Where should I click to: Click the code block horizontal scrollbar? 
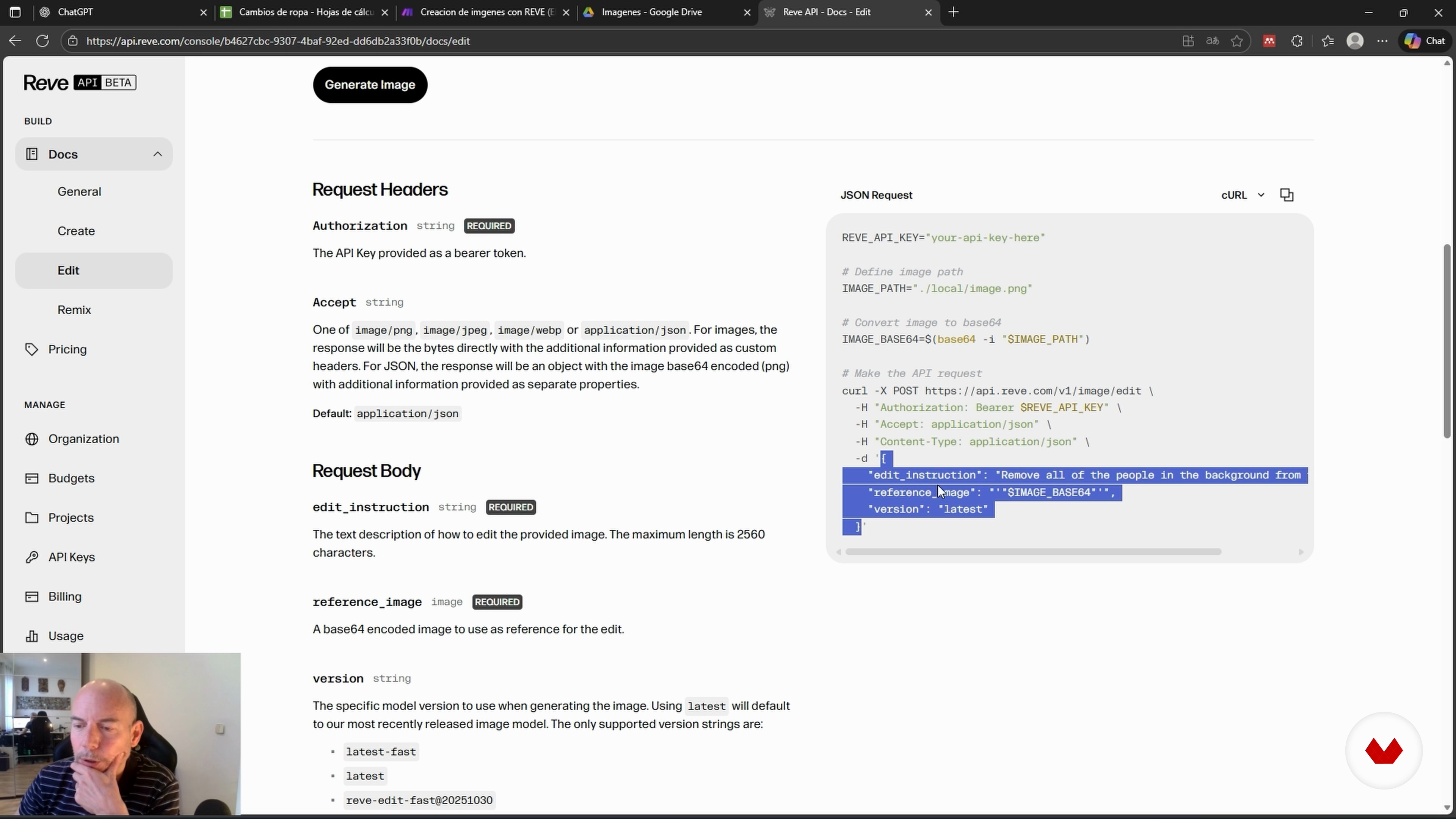(1033, 552)
